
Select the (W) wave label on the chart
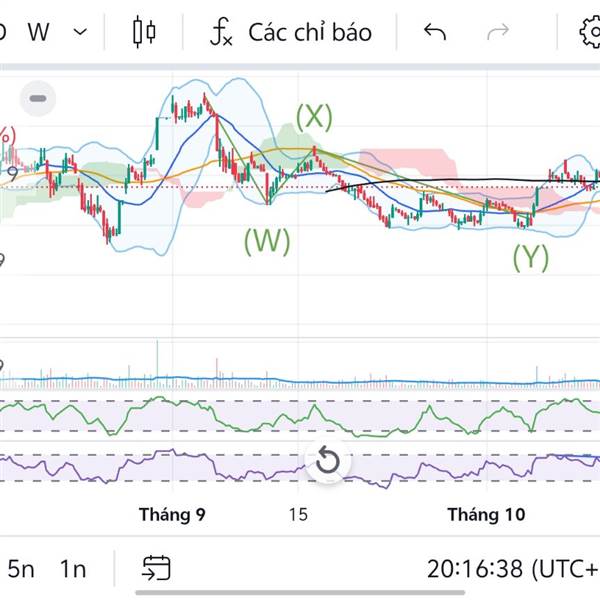267,240
